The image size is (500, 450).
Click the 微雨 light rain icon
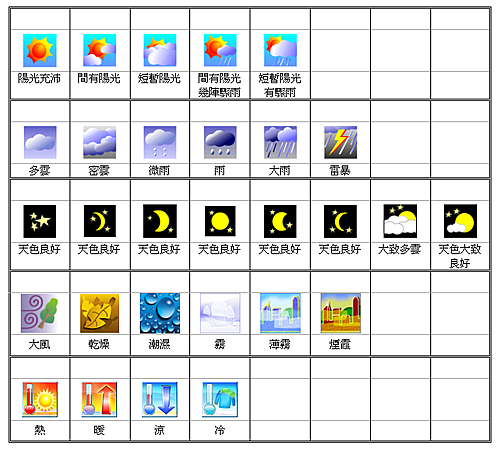[x=160, y=142]
